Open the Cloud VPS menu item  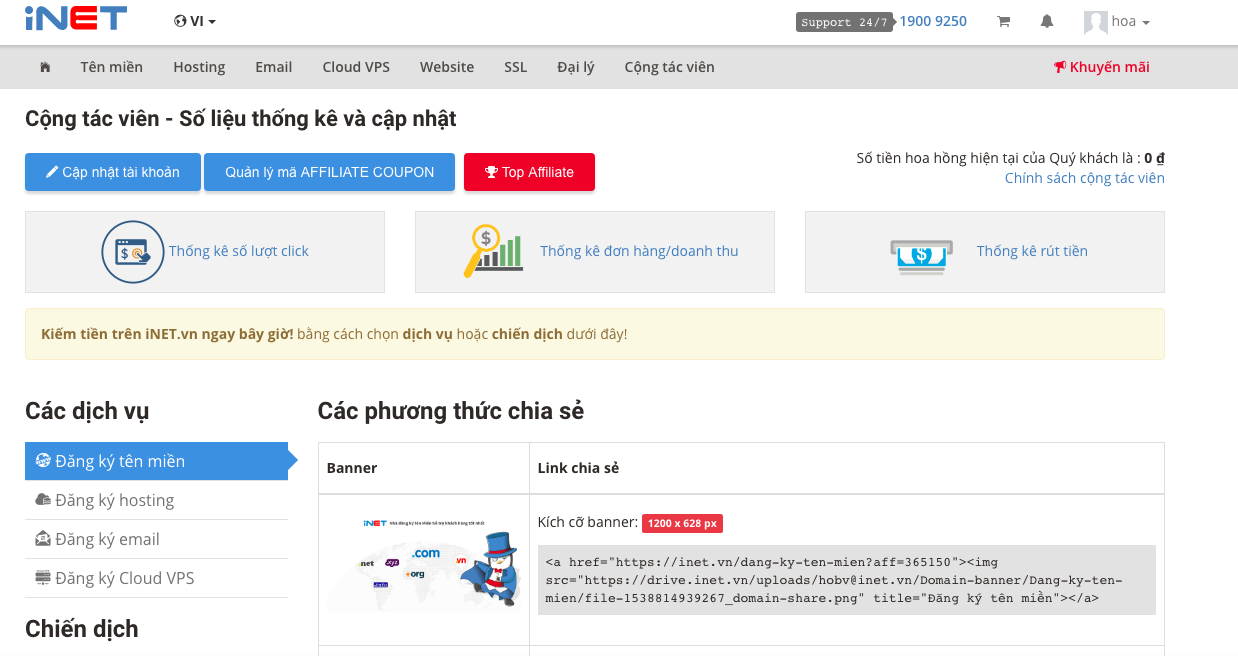[355, 67]
